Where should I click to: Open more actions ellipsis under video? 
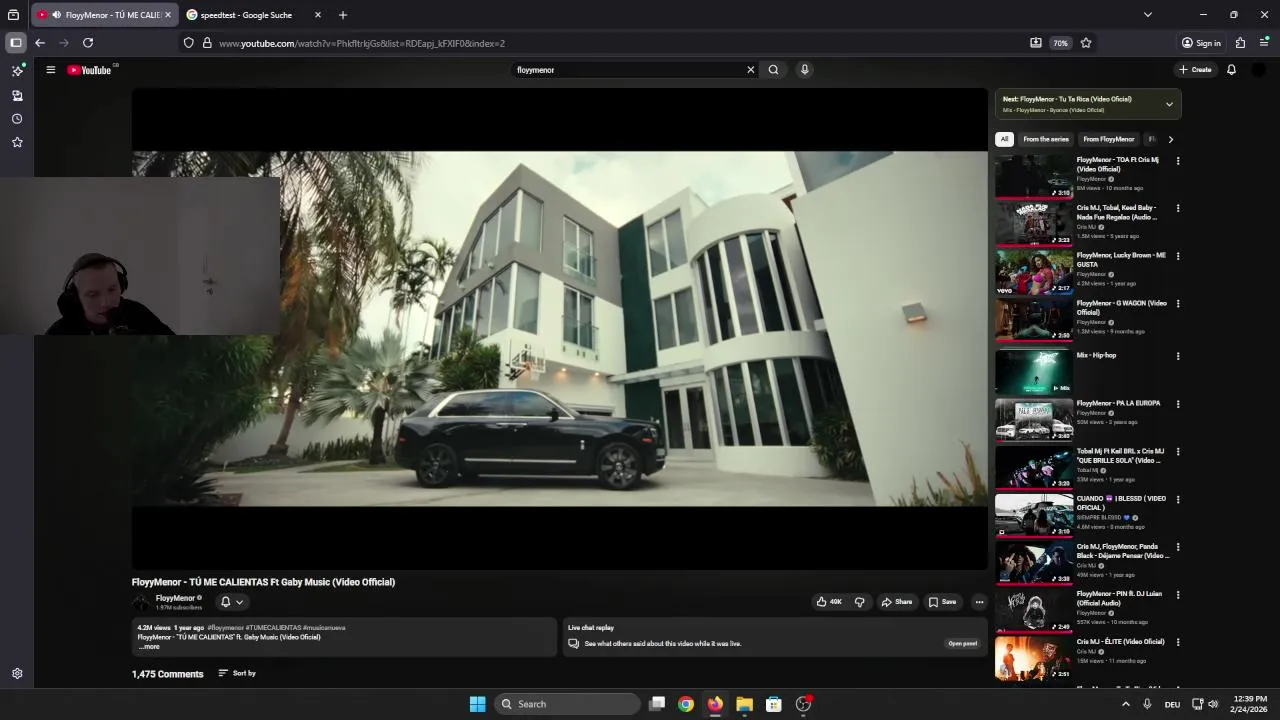979,602
